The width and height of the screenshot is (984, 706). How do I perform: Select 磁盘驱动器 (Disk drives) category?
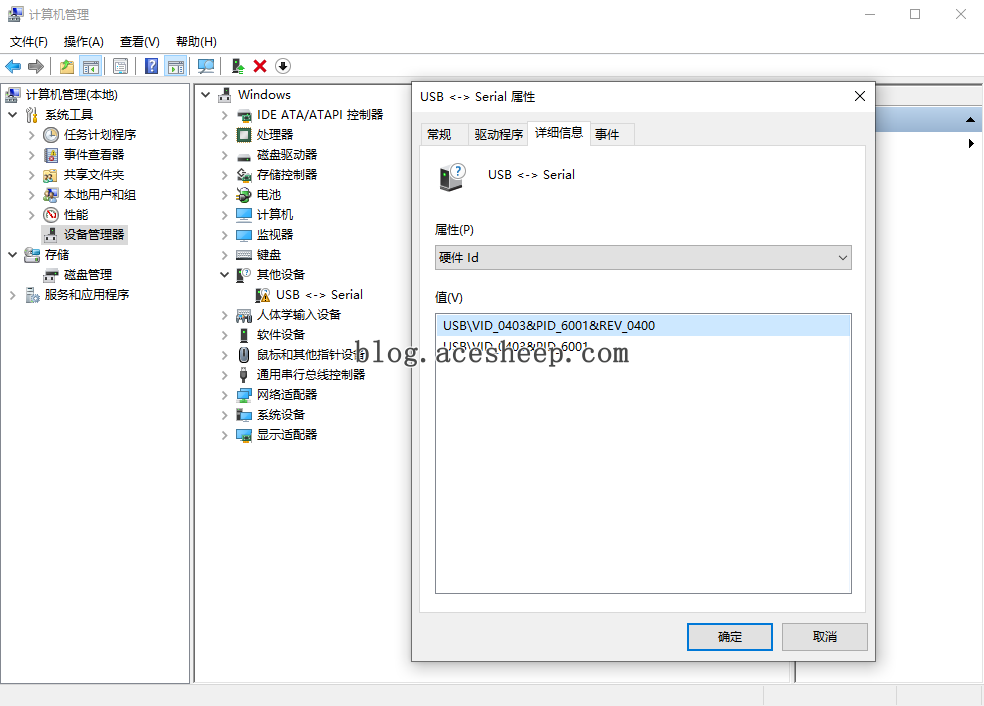[x=287, y=155]
